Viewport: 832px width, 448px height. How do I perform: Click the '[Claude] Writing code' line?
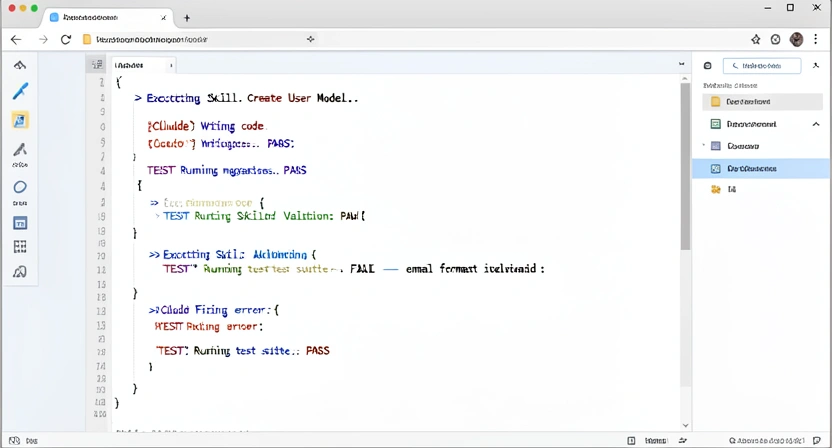click(205, 126)
